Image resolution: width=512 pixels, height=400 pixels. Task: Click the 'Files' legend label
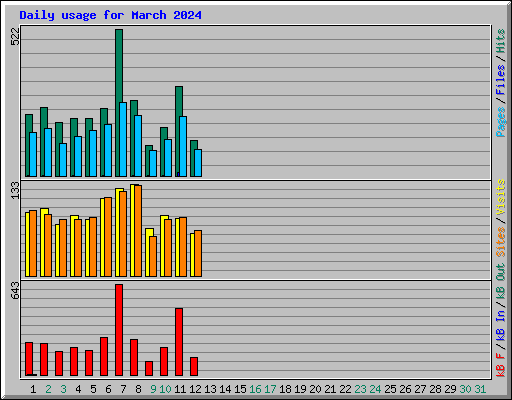[x=501, y=79]
